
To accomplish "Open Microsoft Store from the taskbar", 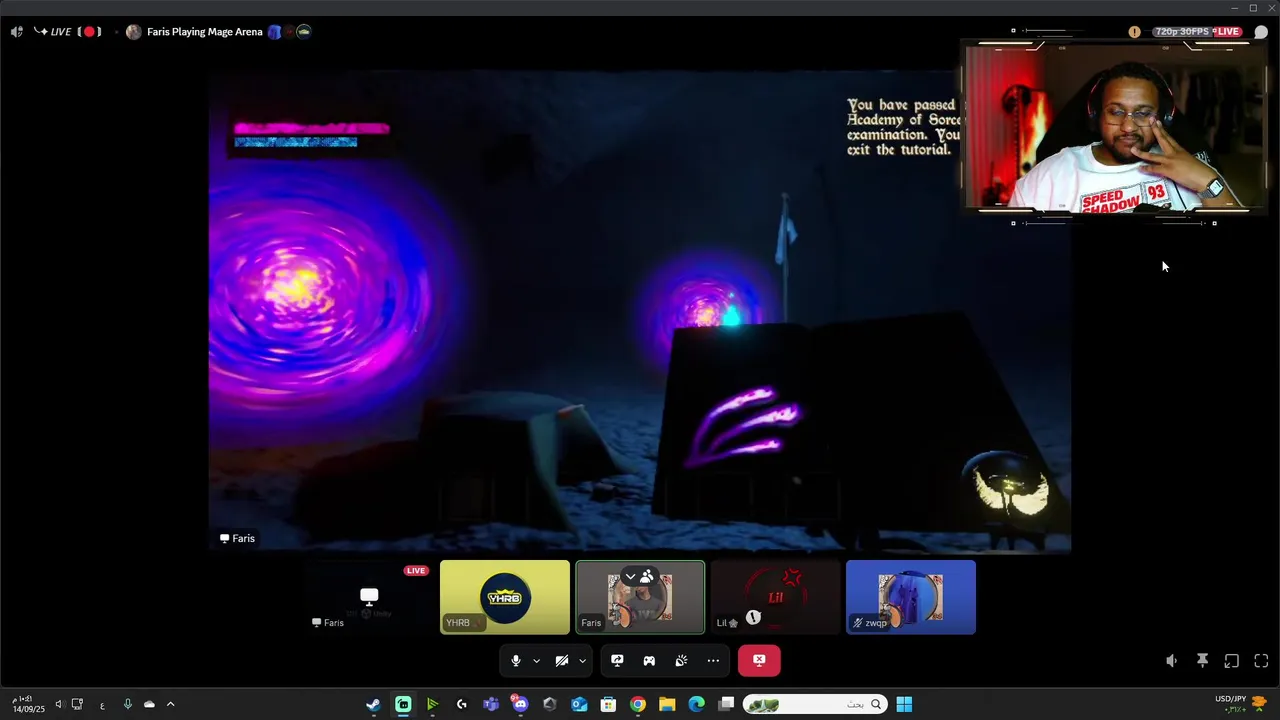I will pyautogui.click(x=608, y=704).
